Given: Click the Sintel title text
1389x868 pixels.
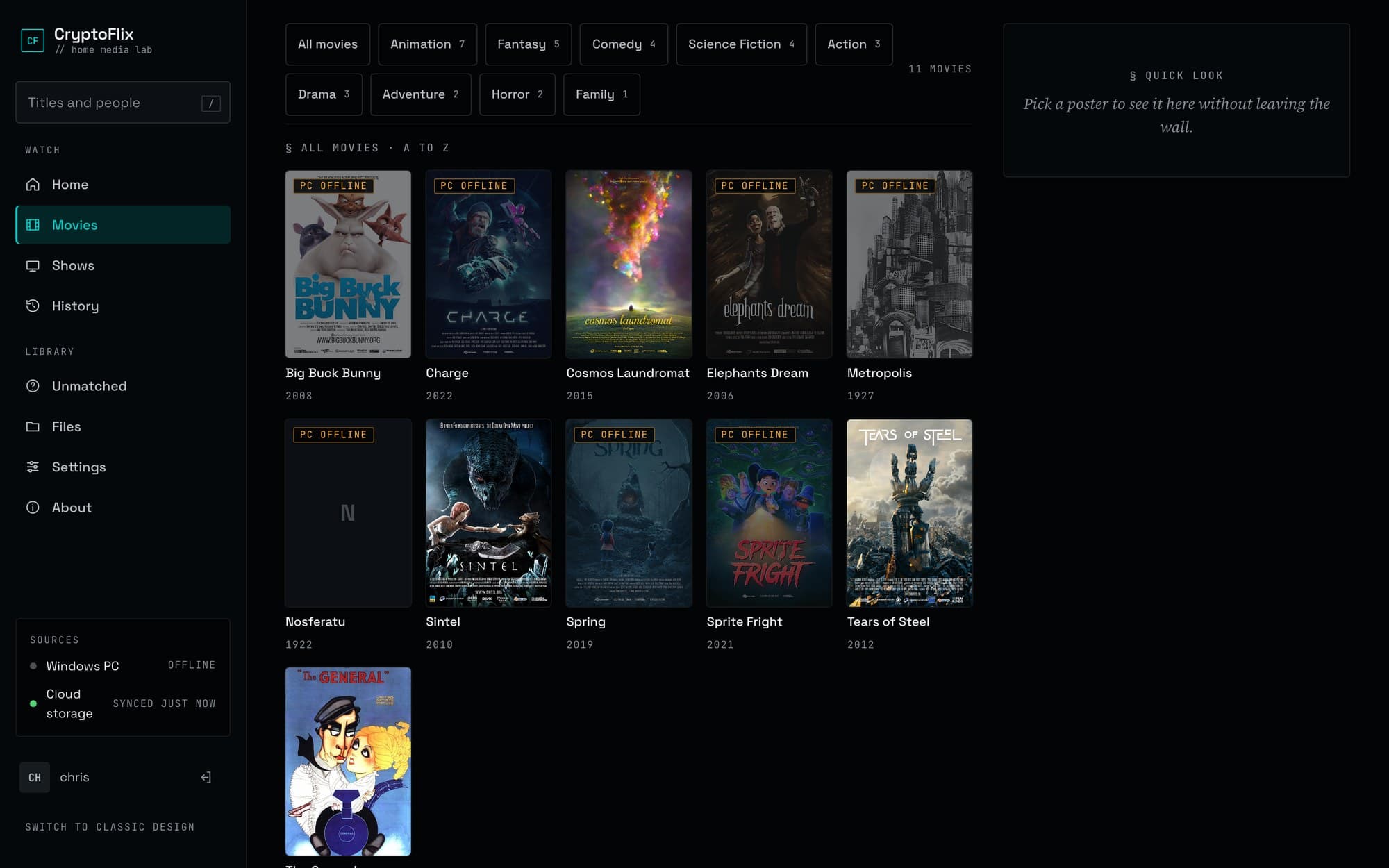Looking at the screenshot, I should point(442,621).
